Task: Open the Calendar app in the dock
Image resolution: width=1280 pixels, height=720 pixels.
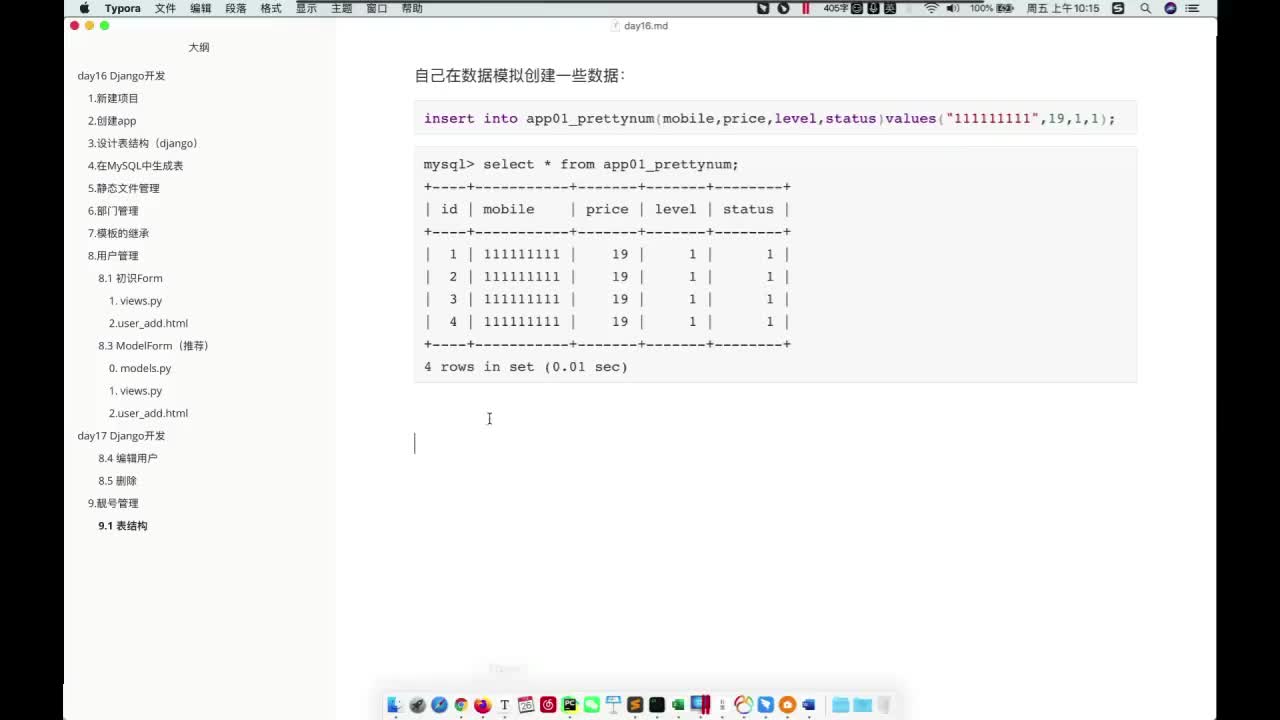Action: coord(526,705)
